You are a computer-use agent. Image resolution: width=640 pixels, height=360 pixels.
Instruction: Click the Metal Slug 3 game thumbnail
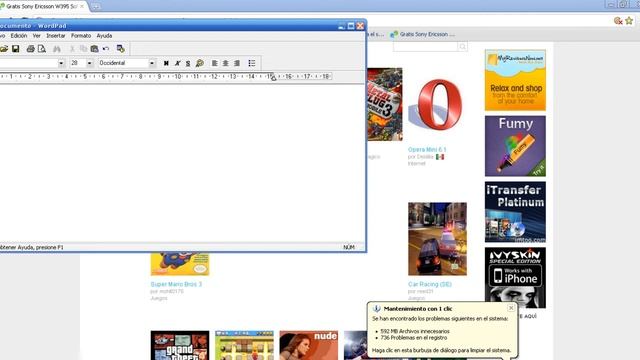384,104
